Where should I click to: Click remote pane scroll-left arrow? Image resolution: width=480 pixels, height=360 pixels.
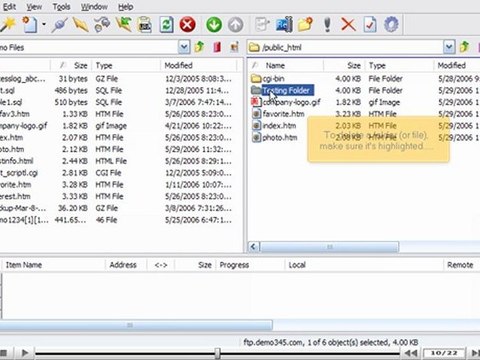coord(254,247)
